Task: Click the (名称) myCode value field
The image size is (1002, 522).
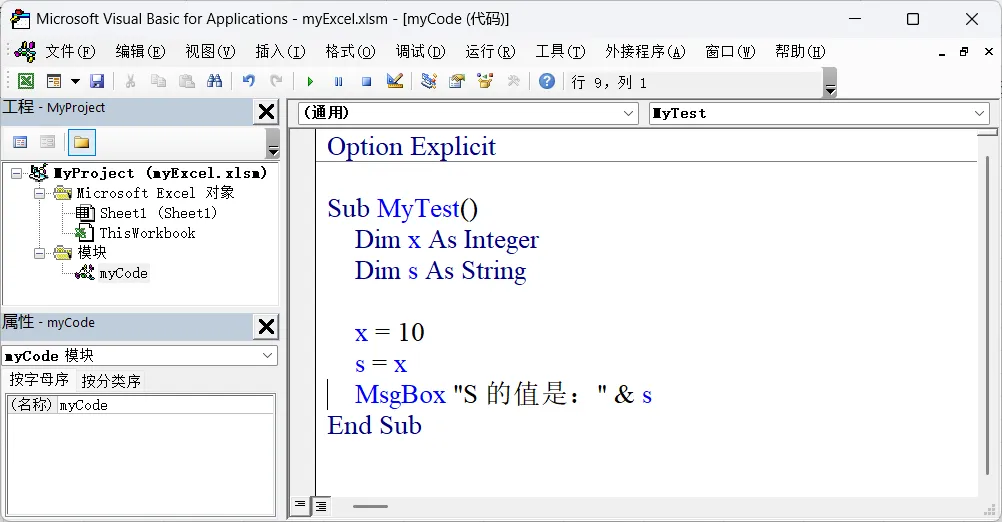Action: pos(165,405)
